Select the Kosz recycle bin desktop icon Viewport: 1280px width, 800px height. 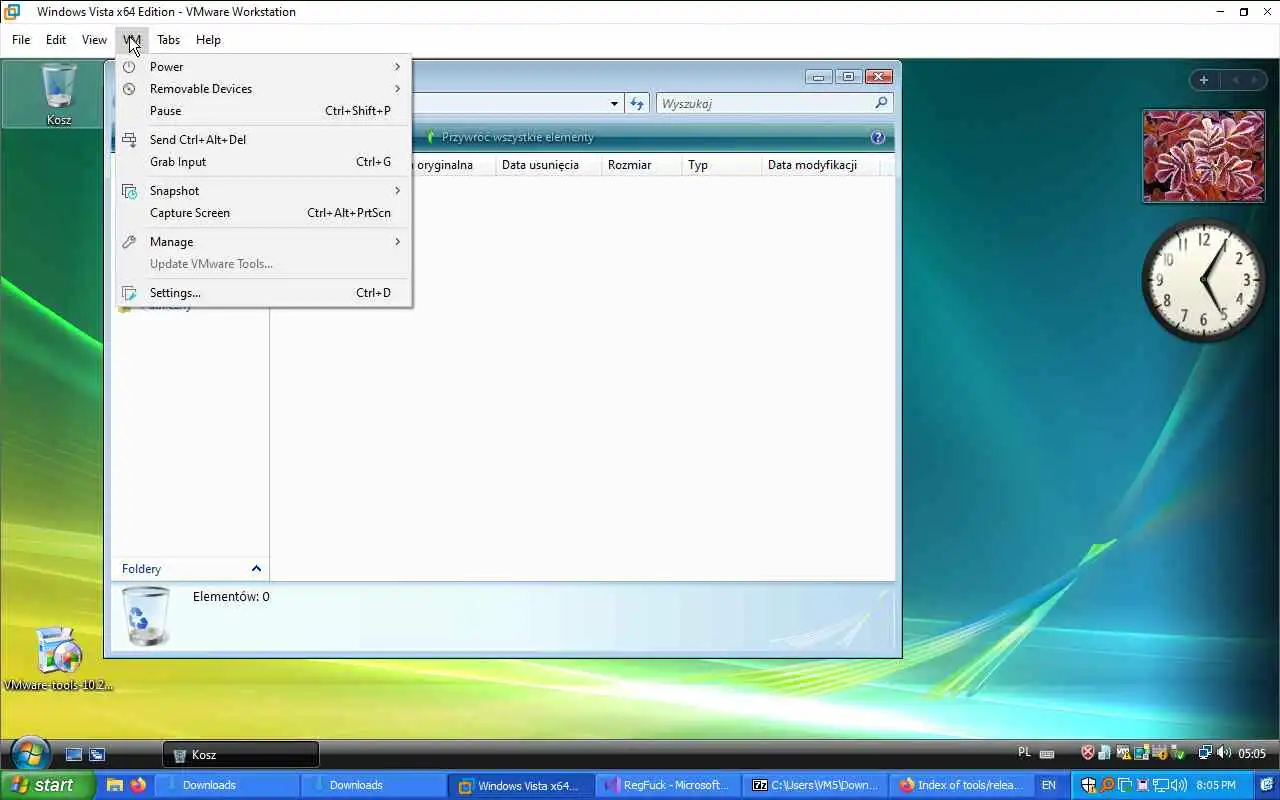tap(59, 94)
